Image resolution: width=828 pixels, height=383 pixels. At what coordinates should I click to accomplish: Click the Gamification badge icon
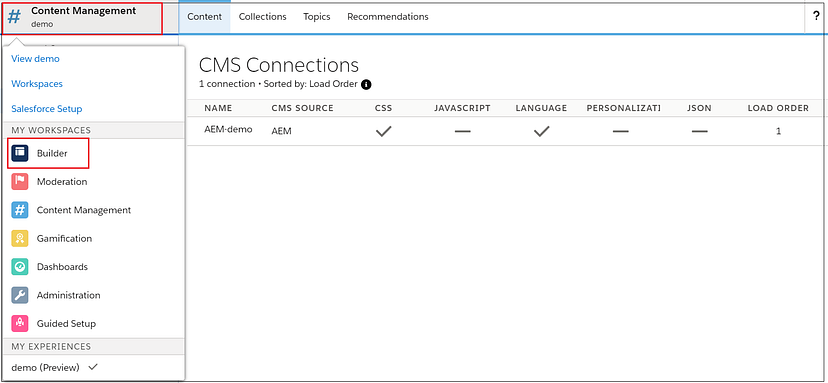[20, 239]
